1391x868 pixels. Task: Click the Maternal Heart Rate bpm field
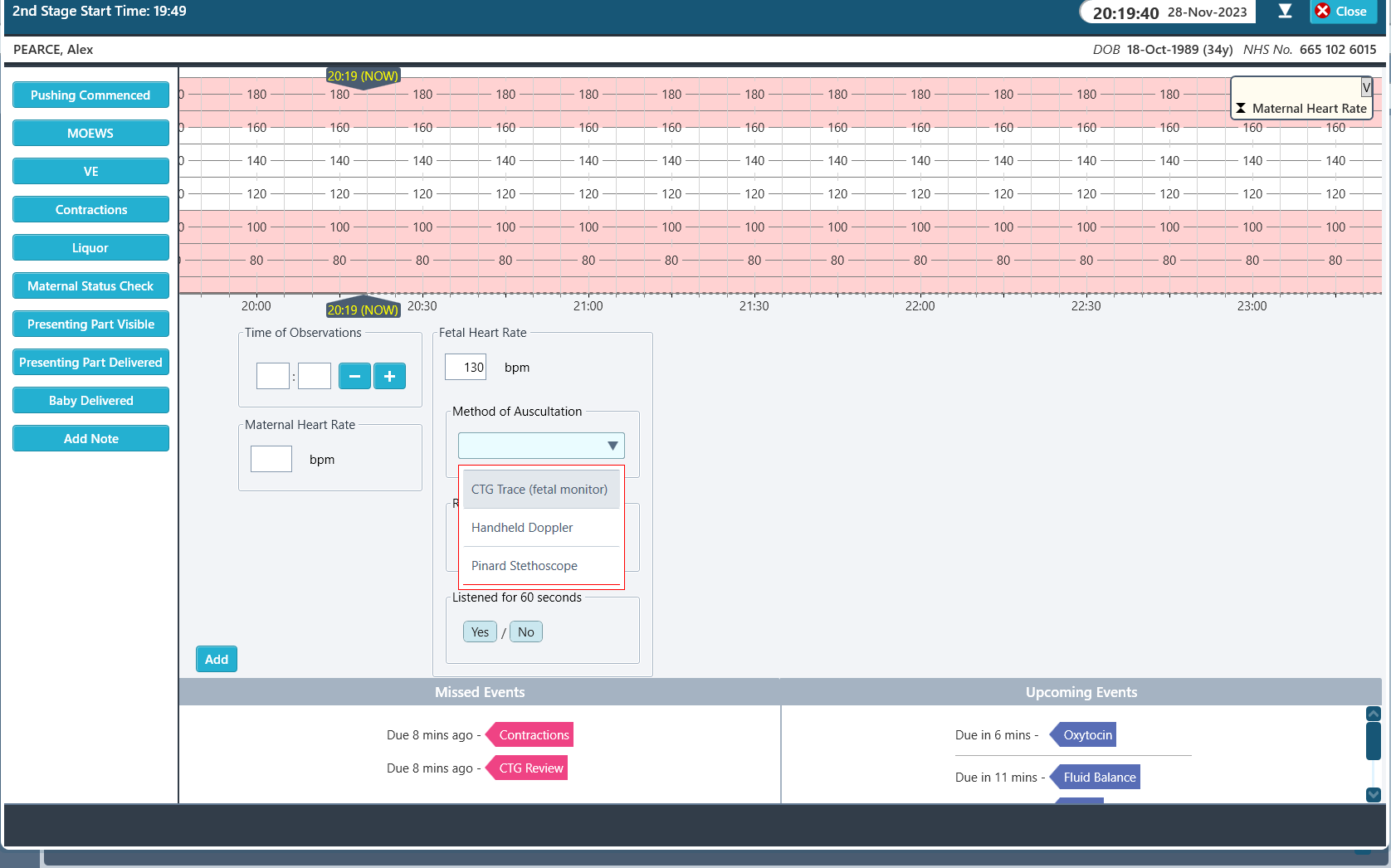click(271, 459)
